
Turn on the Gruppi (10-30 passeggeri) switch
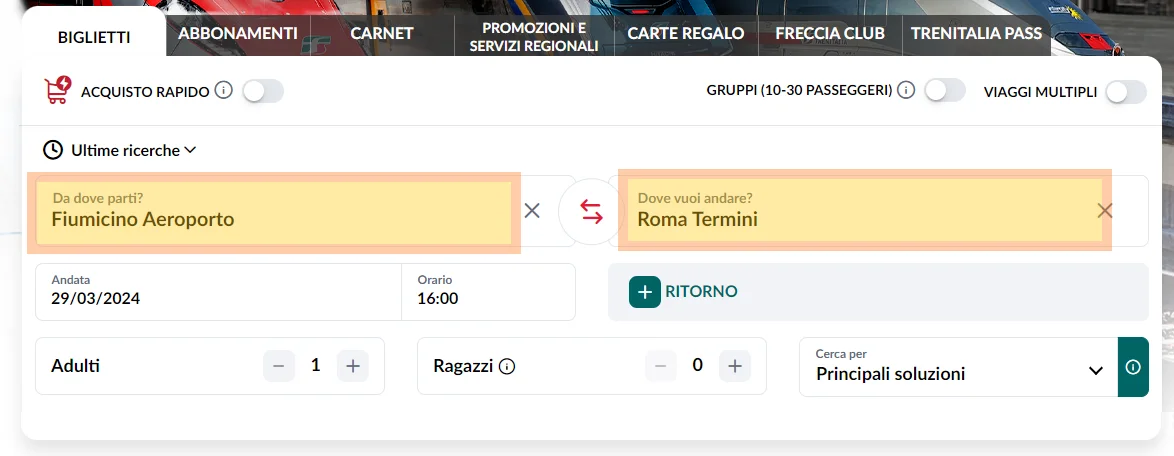pos(945,91)
